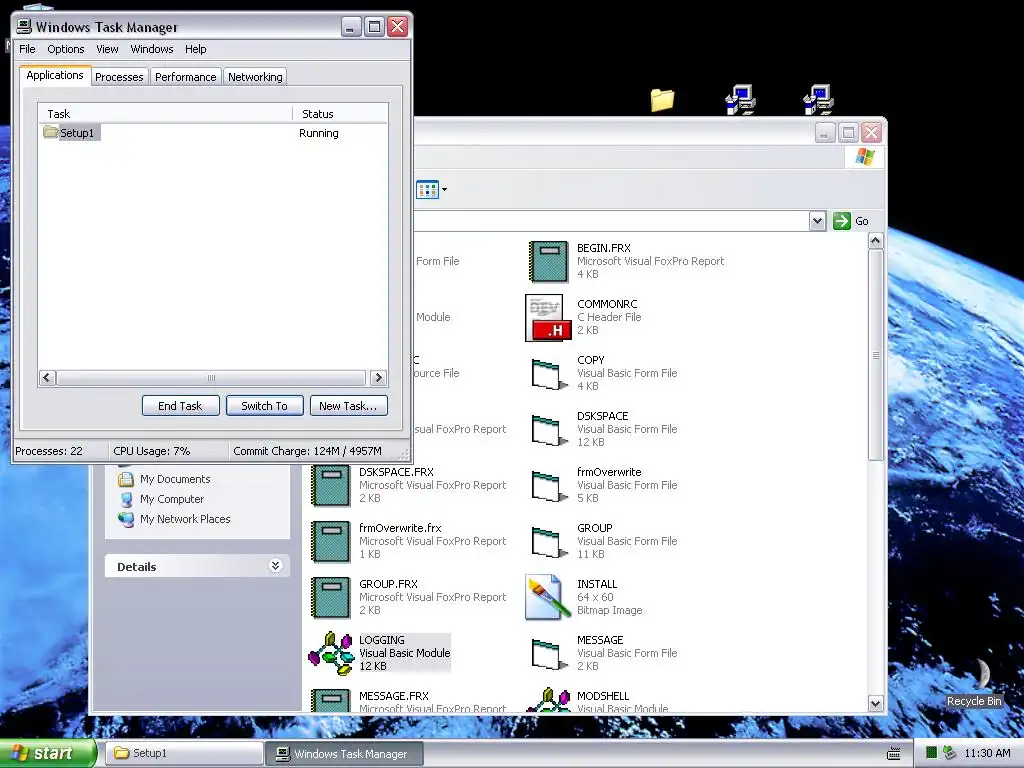
Task: Click the task list left scroll arrow
Action: tap(46, 377)
